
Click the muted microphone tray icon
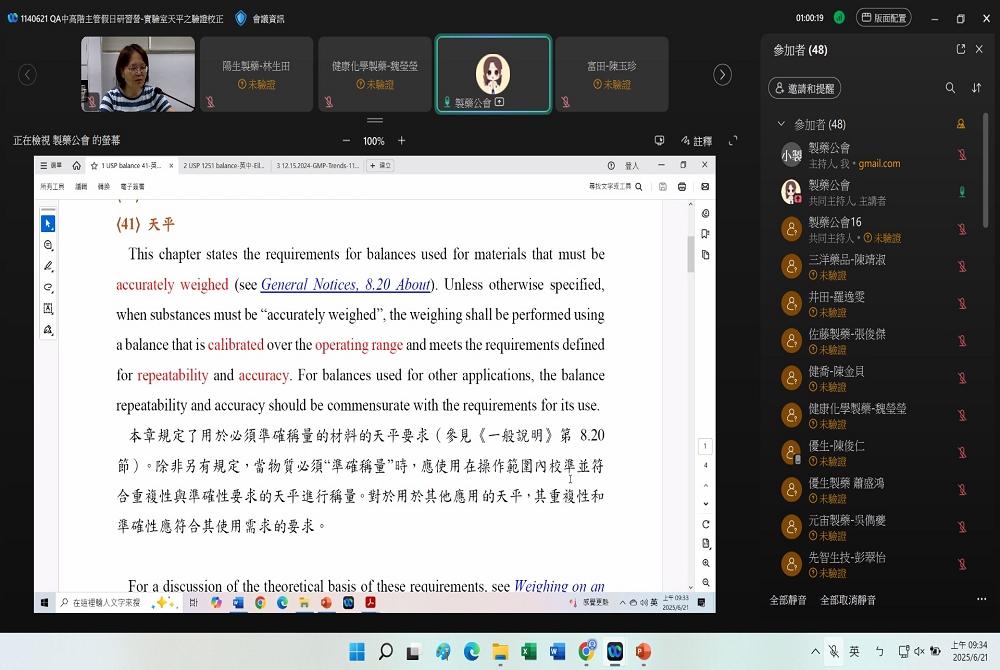click(x=834, y=651)
